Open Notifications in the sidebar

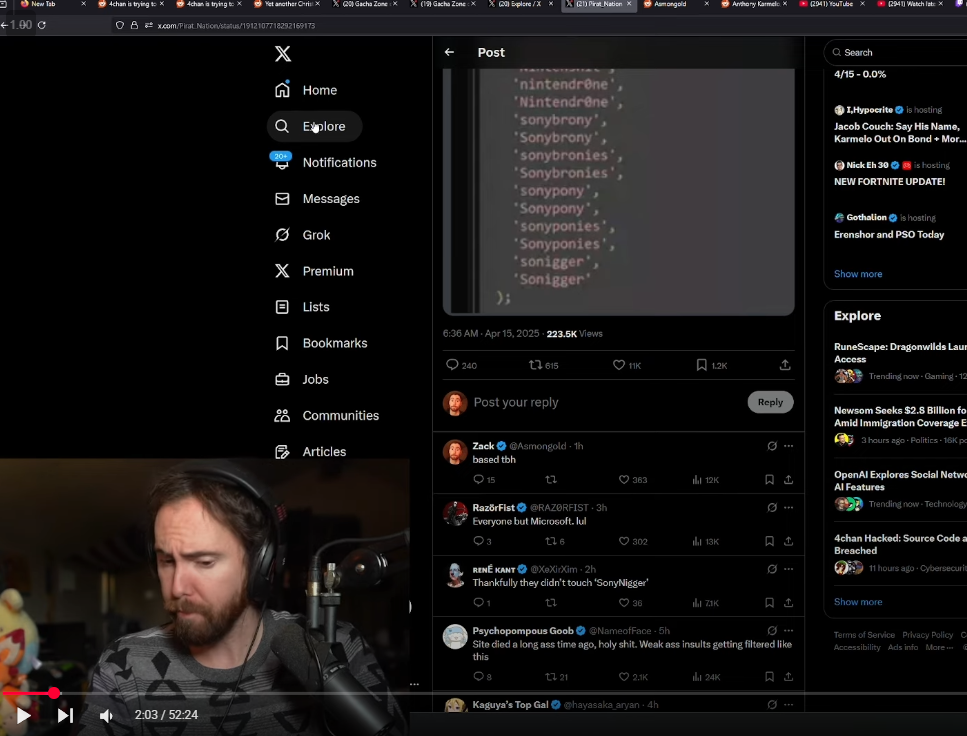(324, 162)
